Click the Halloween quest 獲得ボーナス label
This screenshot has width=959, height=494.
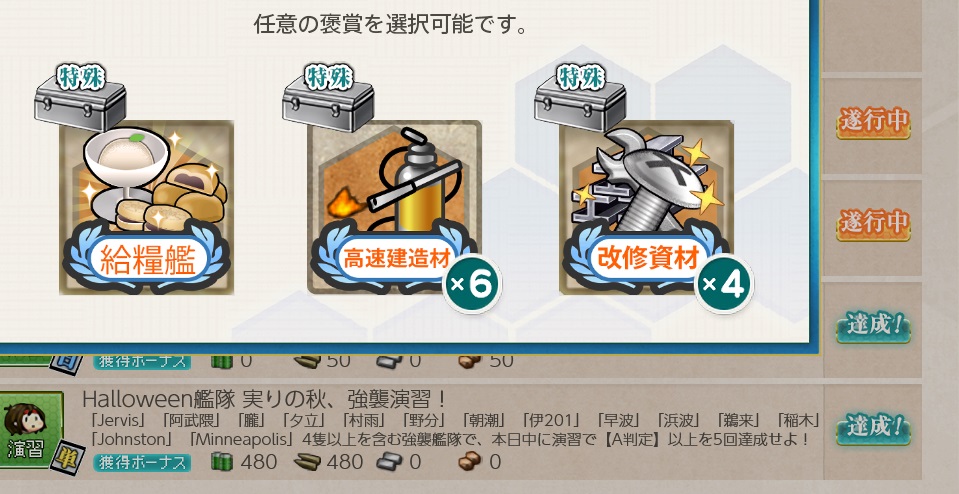[x=142, y=462]
